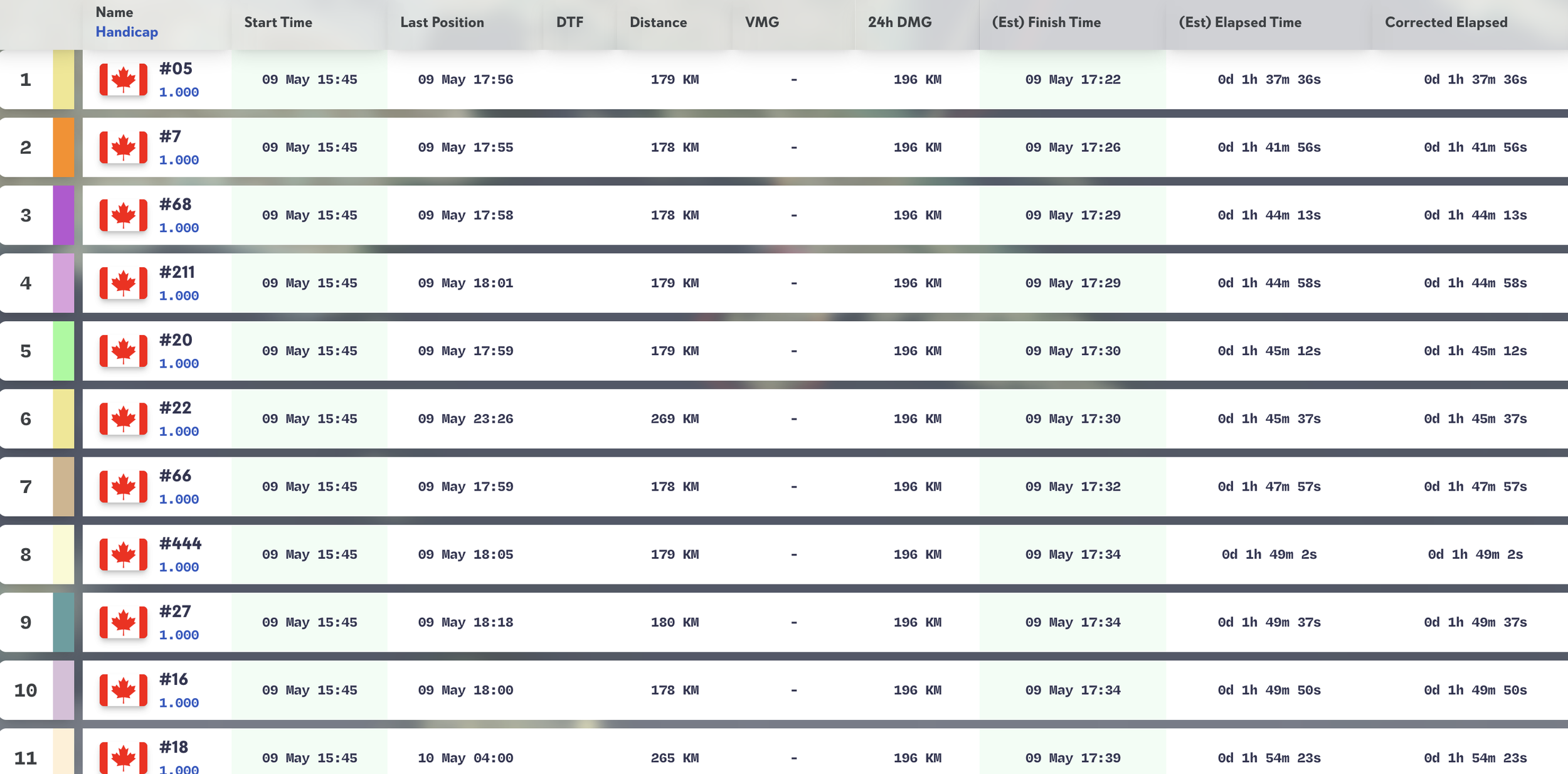Screen dimensions: 1568x774
Task: Select the rank 11 row for #18
Action: (x=784, y=751)
